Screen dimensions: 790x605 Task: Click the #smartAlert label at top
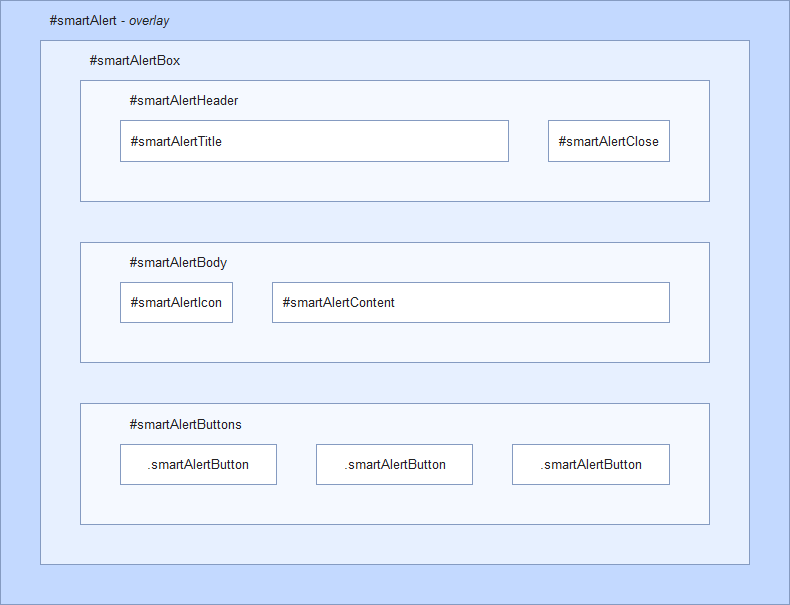click(82, 21)
